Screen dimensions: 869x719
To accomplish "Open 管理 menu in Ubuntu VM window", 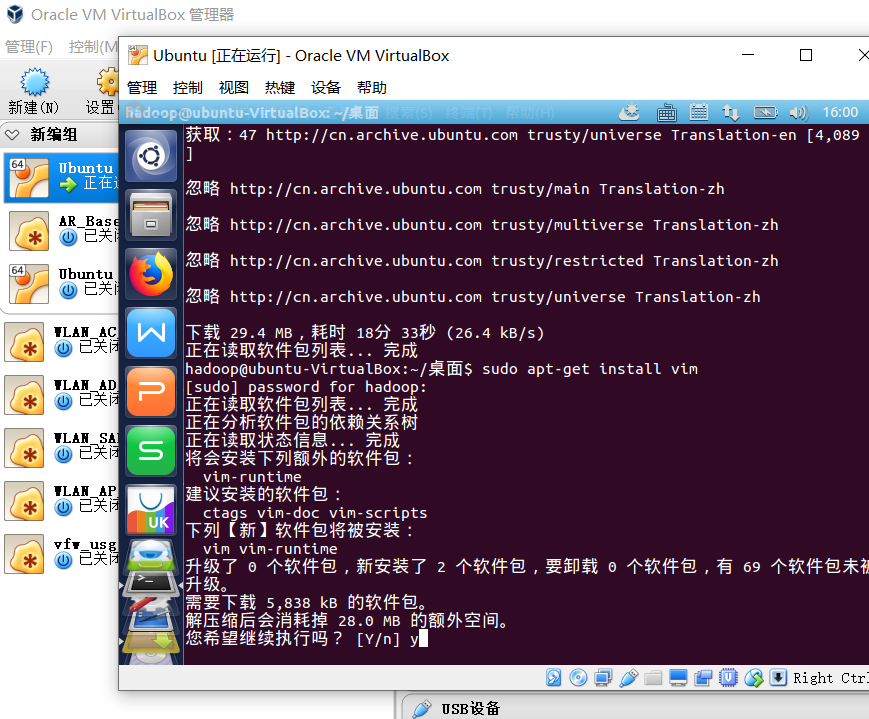I will [x=142, y=88].
